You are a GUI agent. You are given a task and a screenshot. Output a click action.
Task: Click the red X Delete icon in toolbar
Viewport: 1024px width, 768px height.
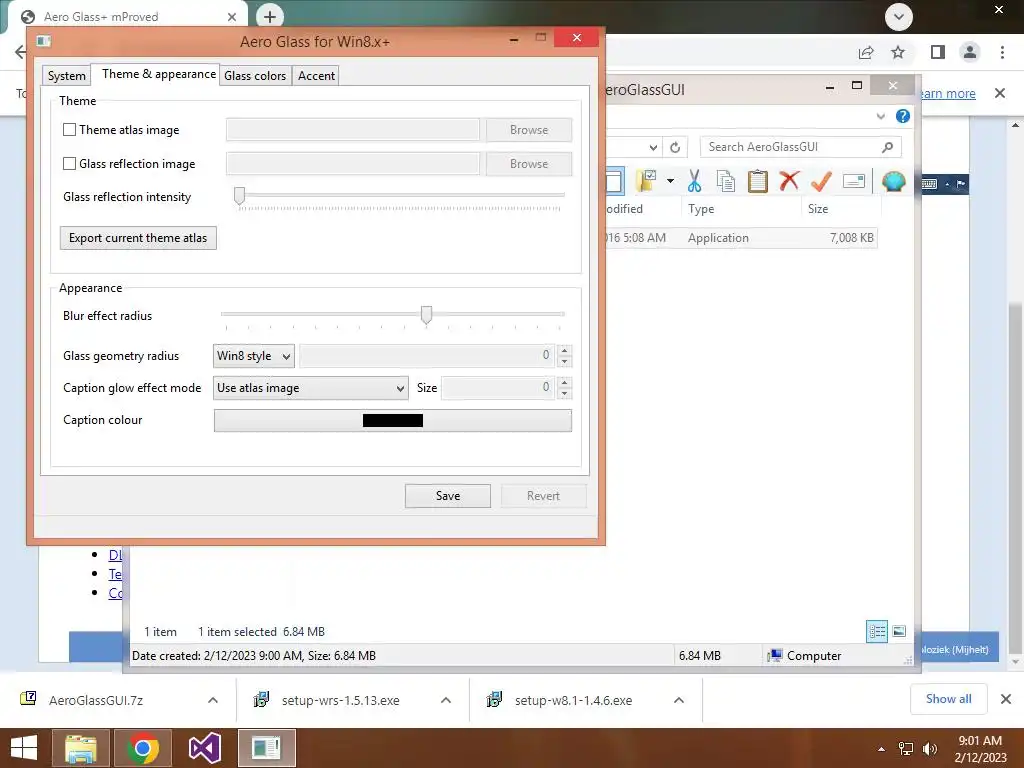(x=789, y=180)
